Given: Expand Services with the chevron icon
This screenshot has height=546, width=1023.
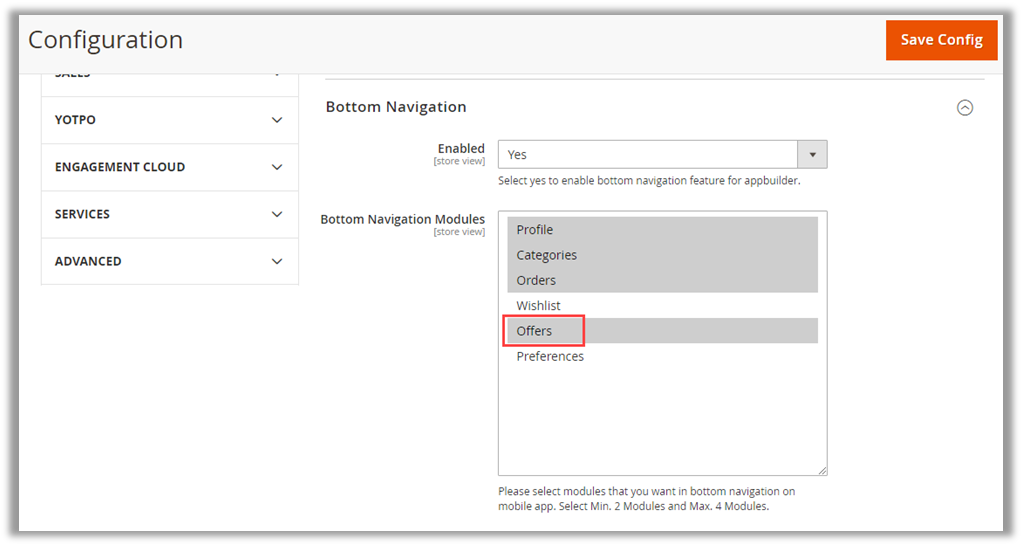Looking at the screenshot, I should 277,214.
